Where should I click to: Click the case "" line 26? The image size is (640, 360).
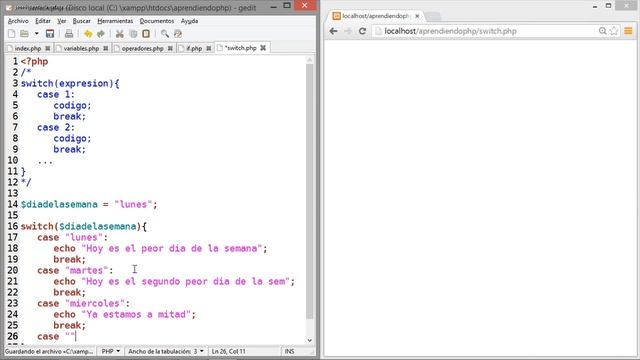(56, 336)
